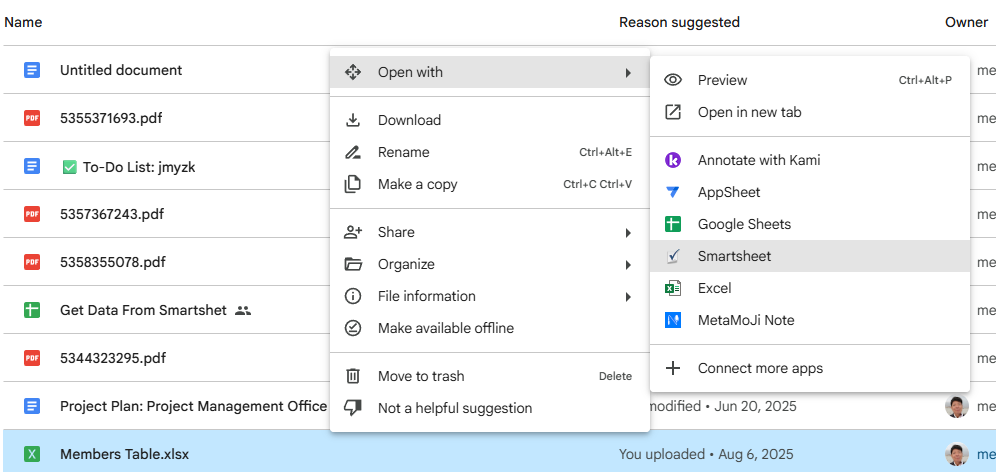The width and height of the screenshot is (996, 472).
Task: Click the Rename pencil icon
Action: [x=353, y=152]
